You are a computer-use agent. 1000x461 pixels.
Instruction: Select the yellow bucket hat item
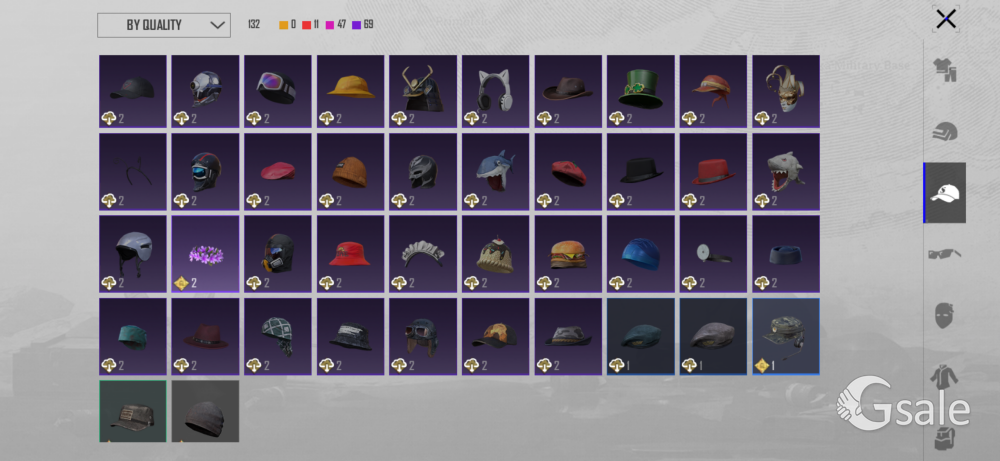pyautogui.click(x=350, y=91)
